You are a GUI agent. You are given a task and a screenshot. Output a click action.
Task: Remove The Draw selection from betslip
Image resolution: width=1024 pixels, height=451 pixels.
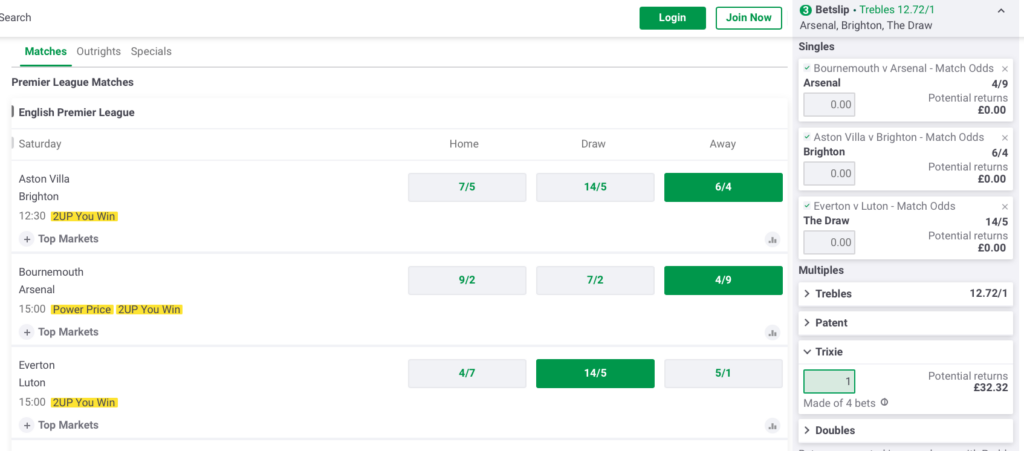[1004, 206]
